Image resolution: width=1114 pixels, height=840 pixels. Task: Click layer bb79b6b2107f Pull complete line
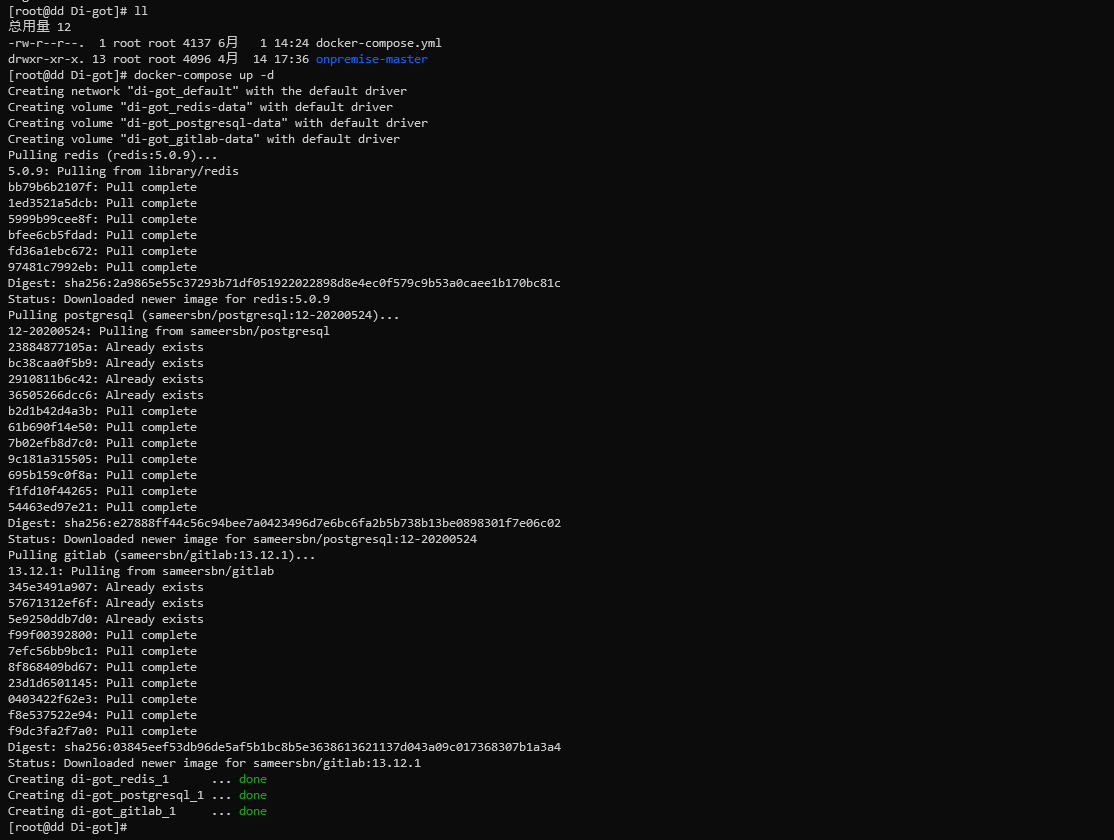[x=102, y=187]
